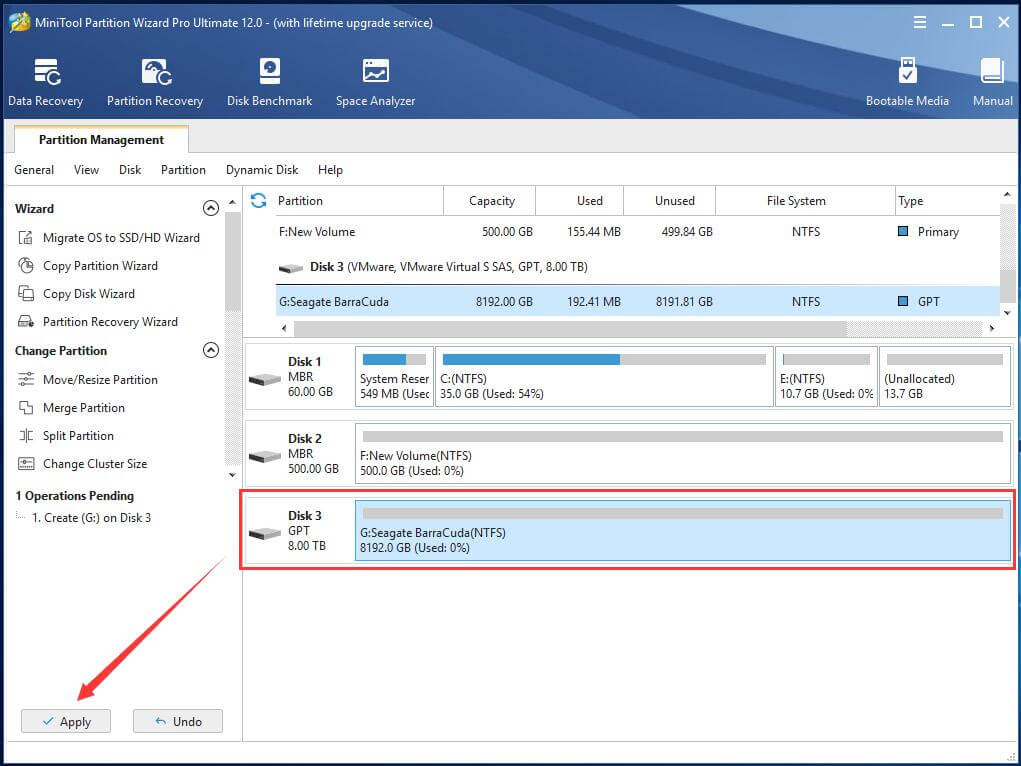1021x766 pixels.
Task: Open the General menu
Action: click(34, 170)
